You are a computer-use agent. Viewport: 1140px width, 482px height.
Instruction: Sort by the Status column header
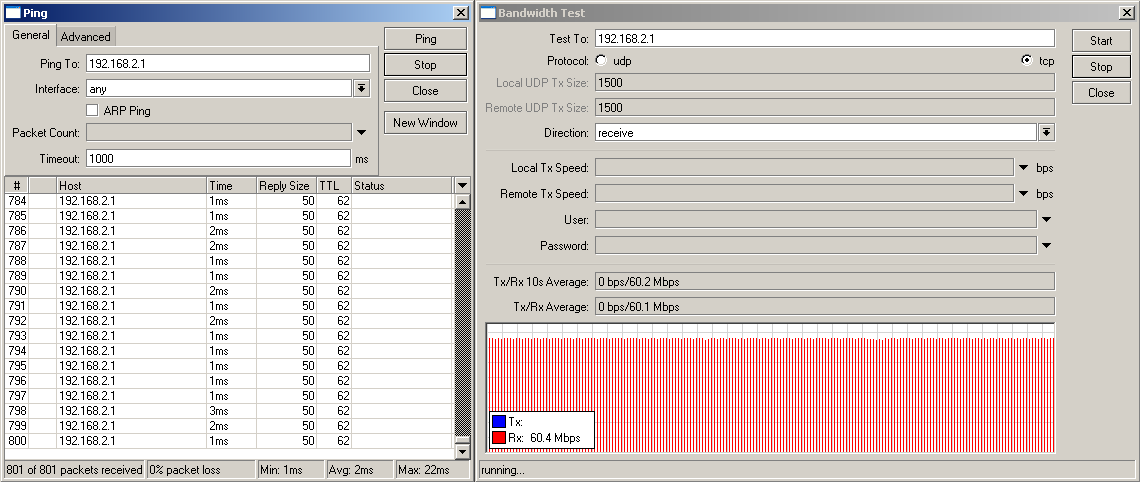click(x=402, y=185)
